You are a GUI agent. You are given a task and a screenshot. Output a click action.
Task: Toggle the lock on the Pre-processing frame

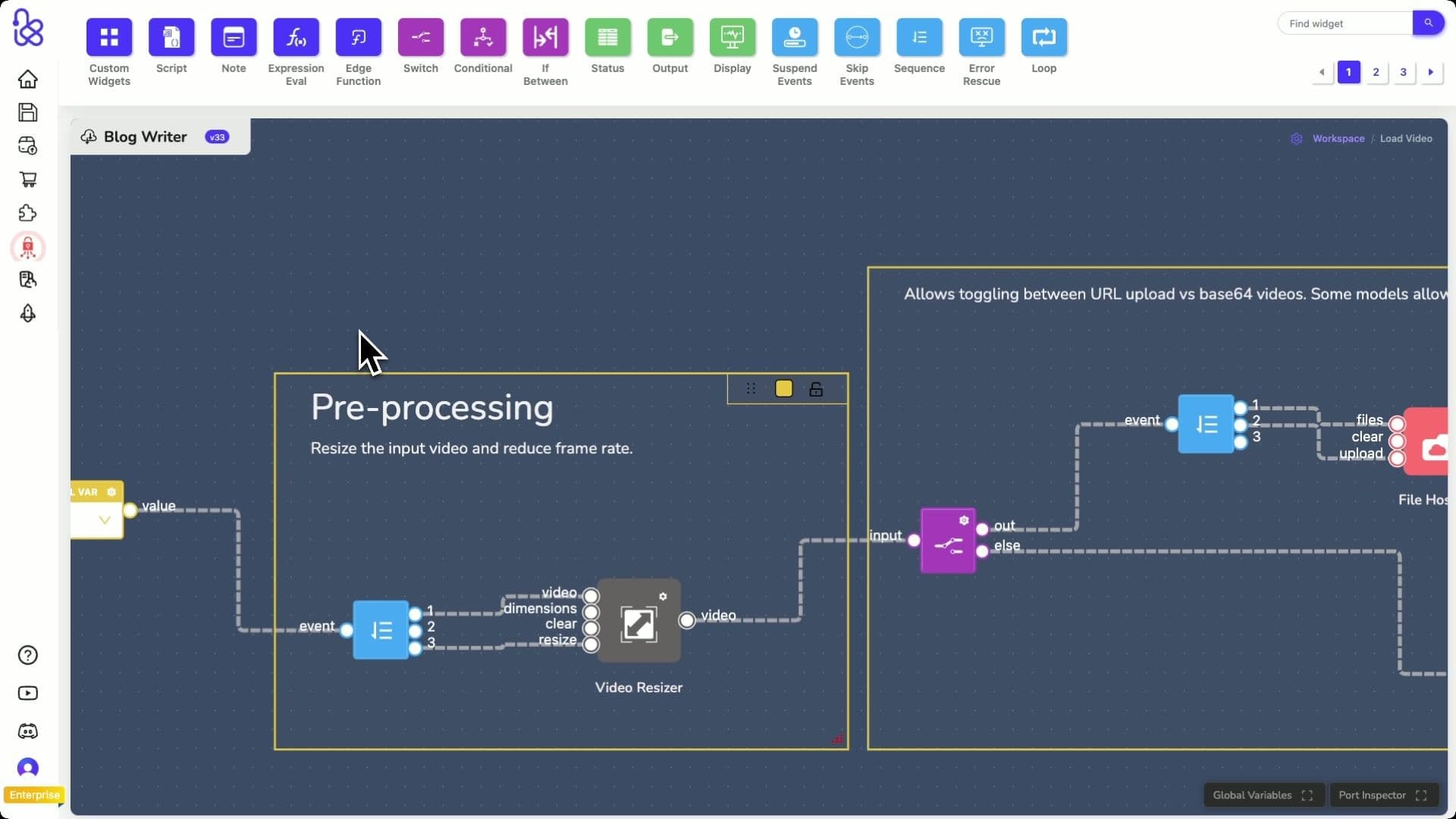click(816, 388)
